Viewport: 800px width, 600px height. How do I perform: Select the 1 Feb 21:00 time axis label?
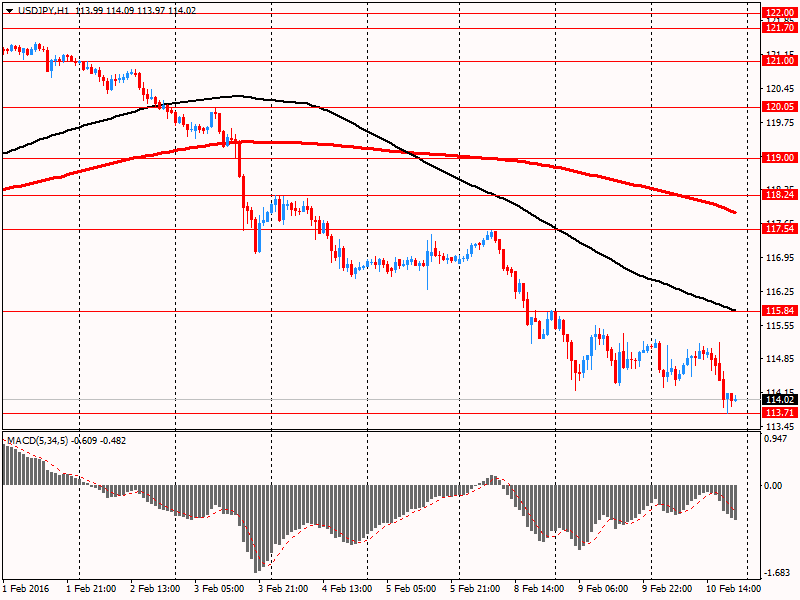pos(91,589)
